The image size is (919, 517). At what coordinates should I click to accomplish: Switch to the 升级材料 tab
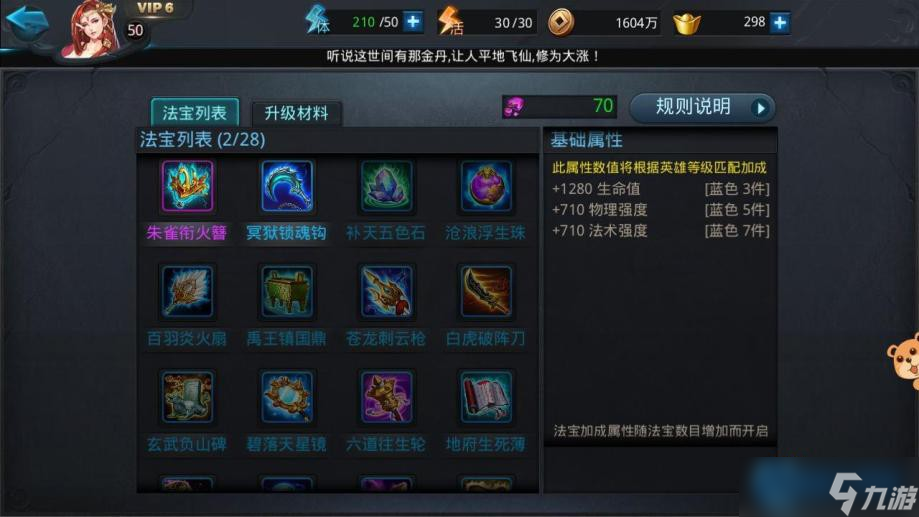[297, 113]
